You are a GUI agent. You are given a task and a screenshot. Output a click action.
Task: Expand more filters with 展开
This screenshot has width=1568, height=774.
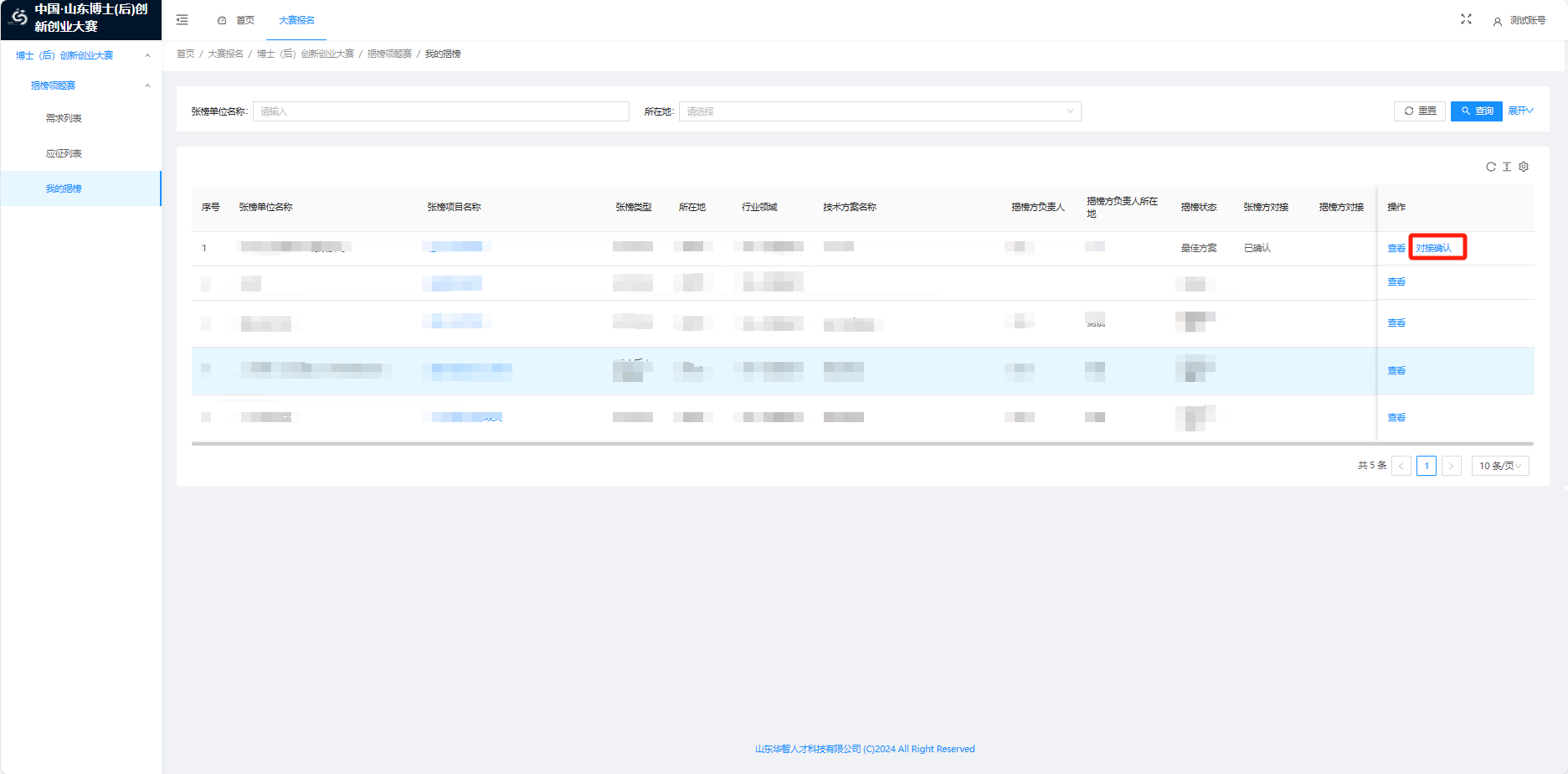1520,111
